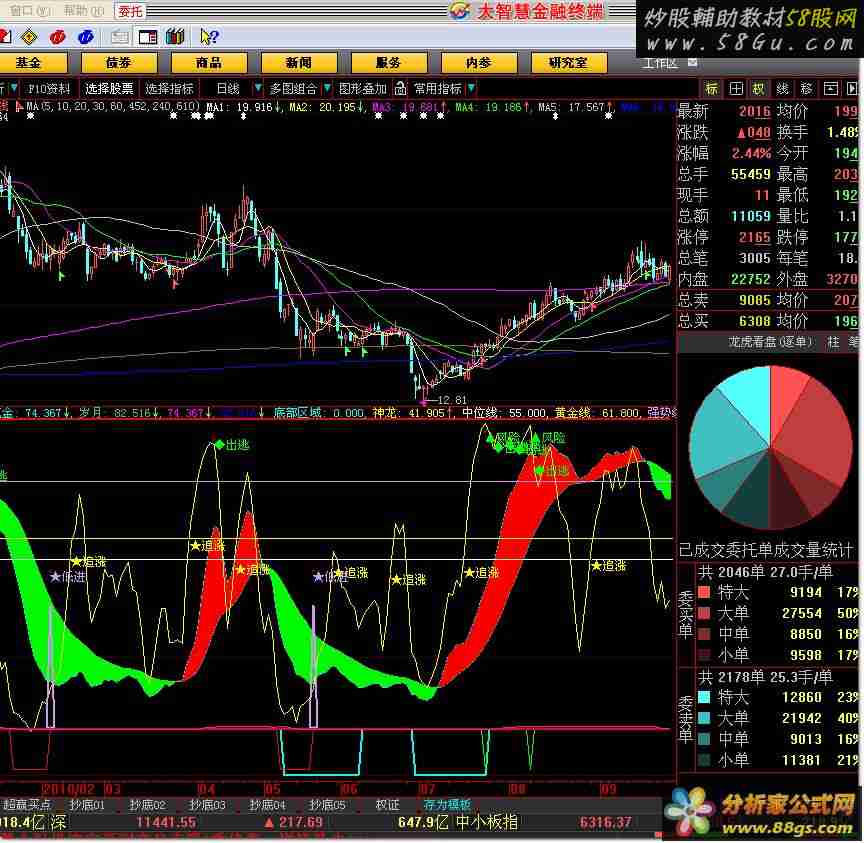864x843 pixels.
Task: Click the stacked books icon in toolbar
Action: pos(175,37)
